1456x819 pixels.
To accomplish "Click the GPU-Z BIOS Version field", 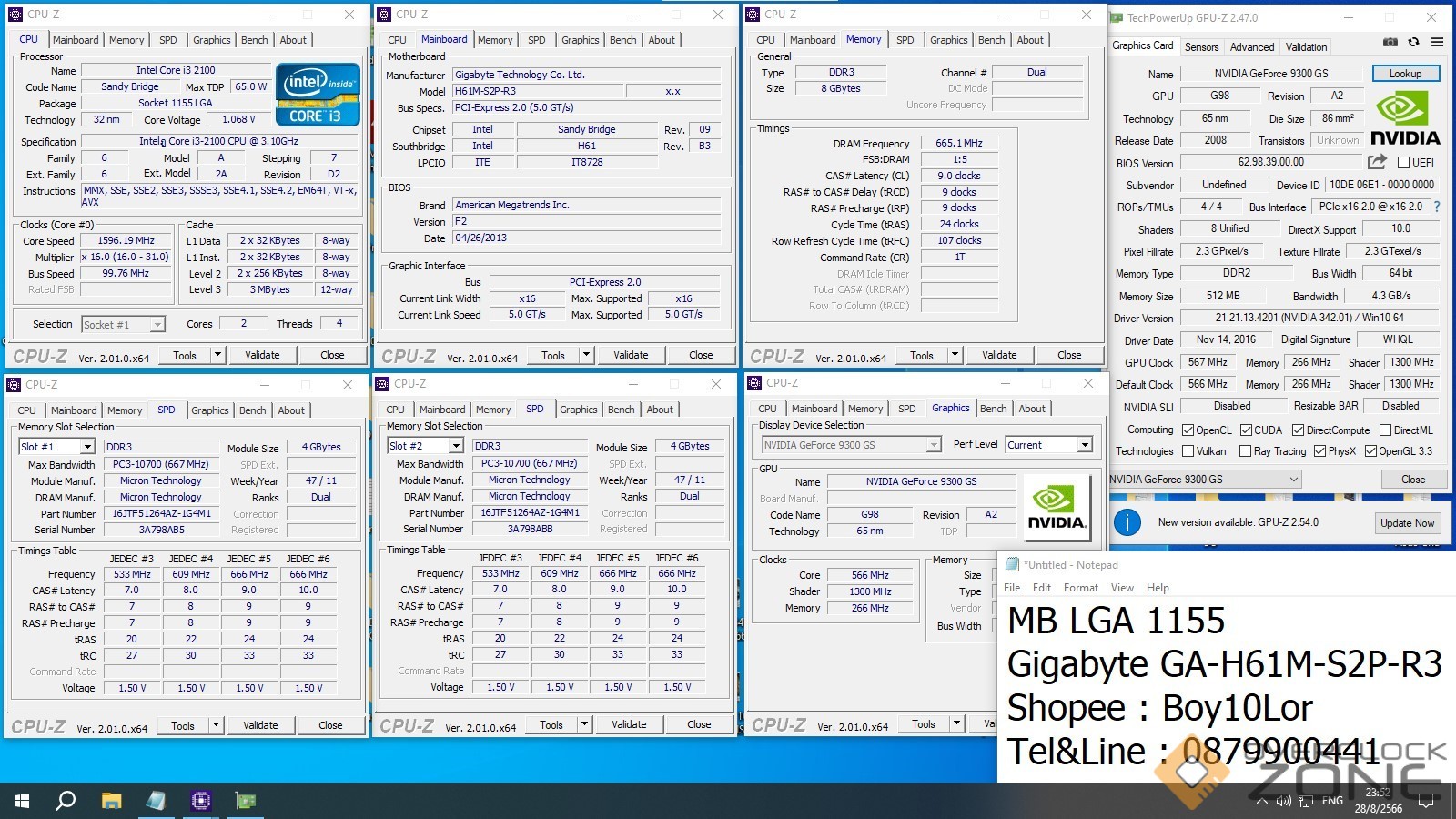I will click(x=1270, y=163).
